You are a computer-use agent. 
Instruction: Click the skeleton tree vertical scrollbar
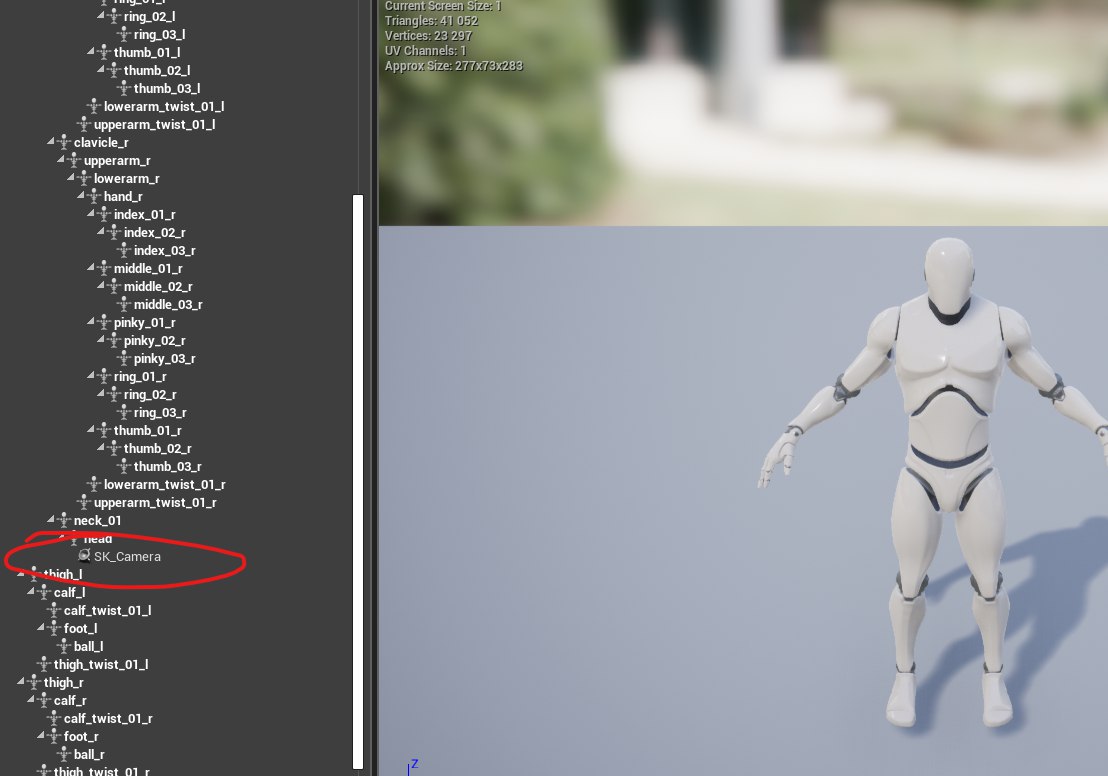[x=358, y=481]
